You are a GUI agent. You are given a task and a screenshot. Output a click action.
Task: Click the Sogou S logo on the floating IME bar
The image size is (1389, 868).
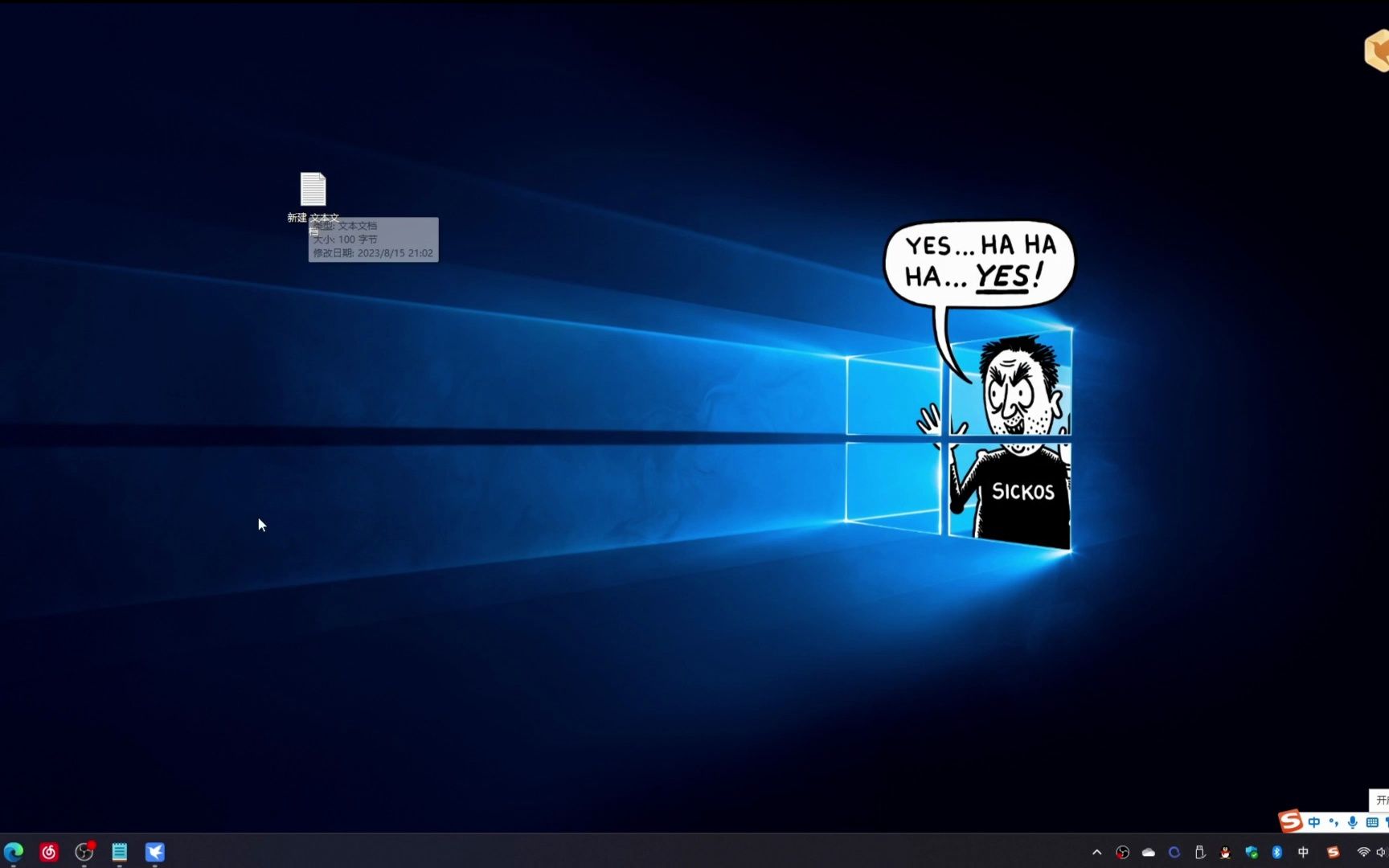[x=1290, y=821]
